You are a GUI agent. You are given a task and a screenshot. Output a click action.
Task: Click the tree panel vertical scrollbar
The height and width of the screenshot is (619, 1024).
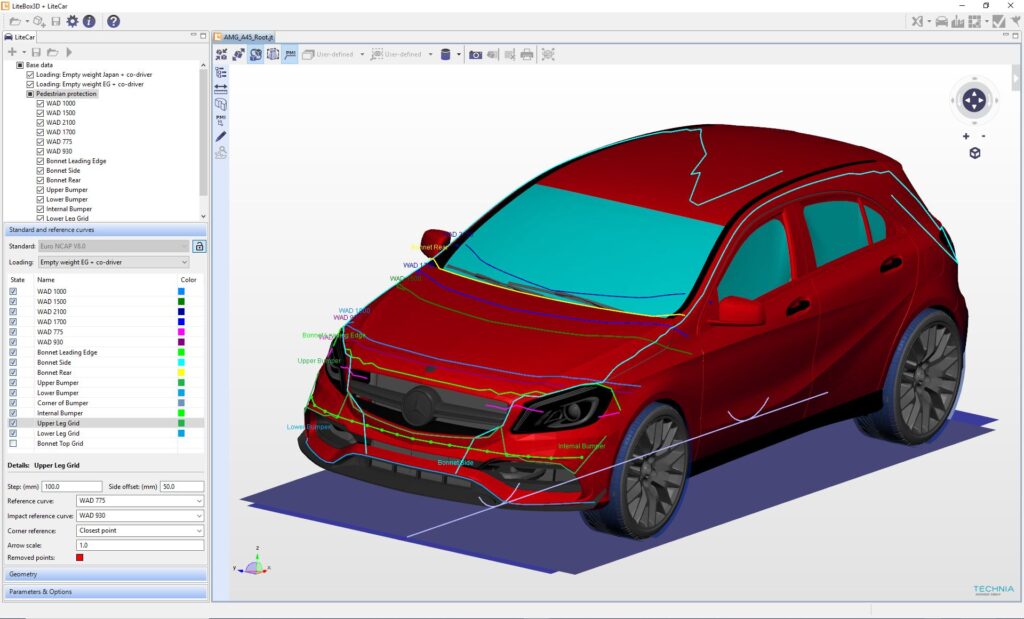coord(203,131)
